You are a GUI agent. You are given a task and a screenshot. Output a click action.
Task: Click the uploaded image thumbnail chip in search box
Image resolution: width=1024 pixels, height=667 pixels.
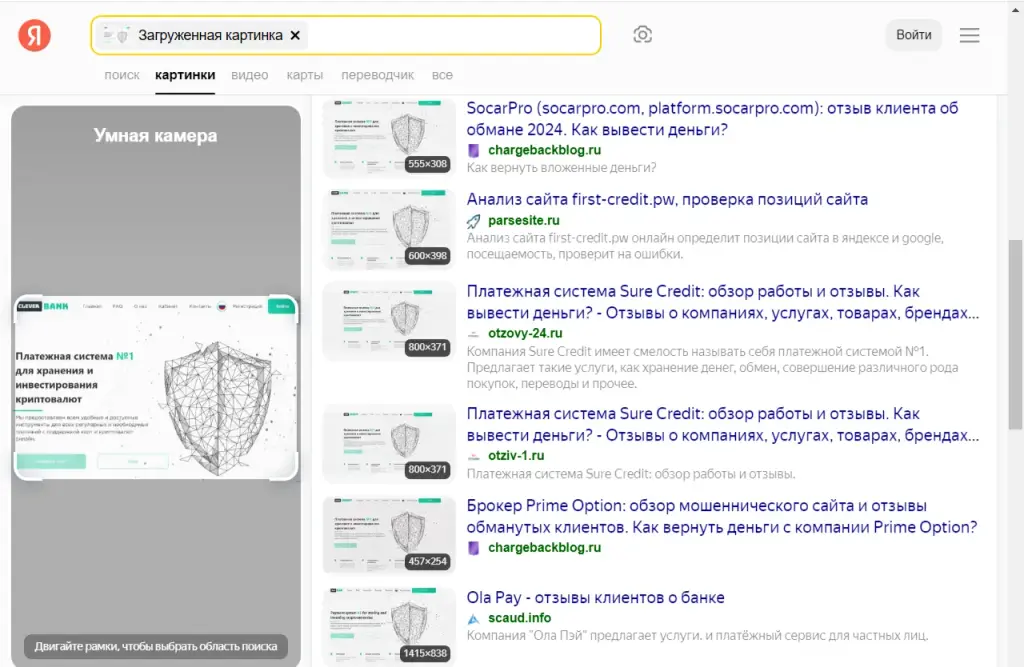pos(116,35)
